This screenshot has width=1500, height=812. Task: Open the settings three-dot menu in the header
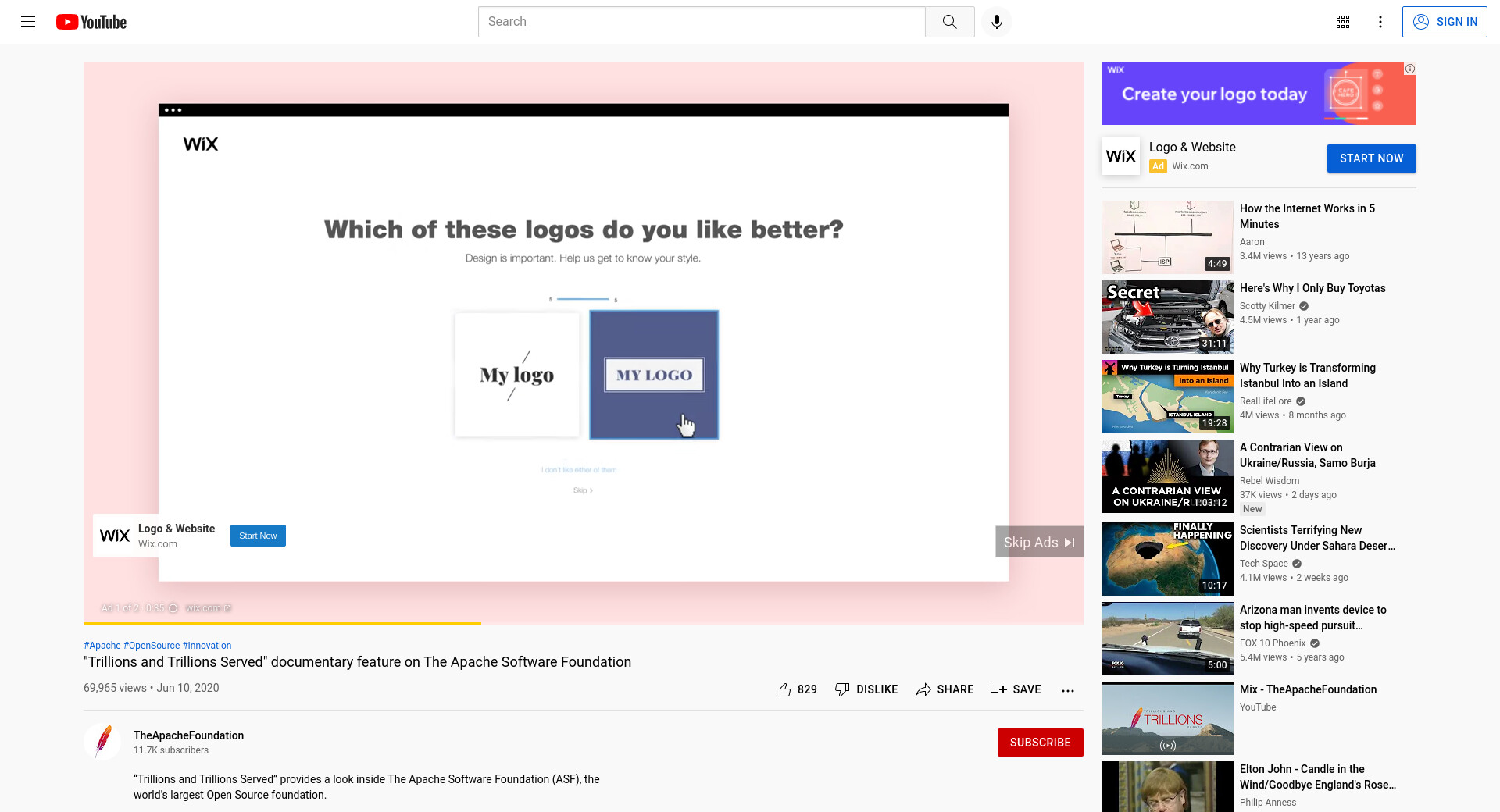coord(1380,22)
